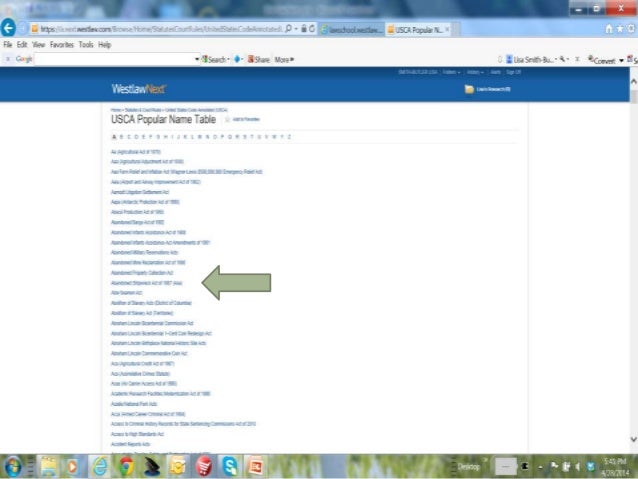Jump to letter B in the alphabet index

click(x=121, y=137)
